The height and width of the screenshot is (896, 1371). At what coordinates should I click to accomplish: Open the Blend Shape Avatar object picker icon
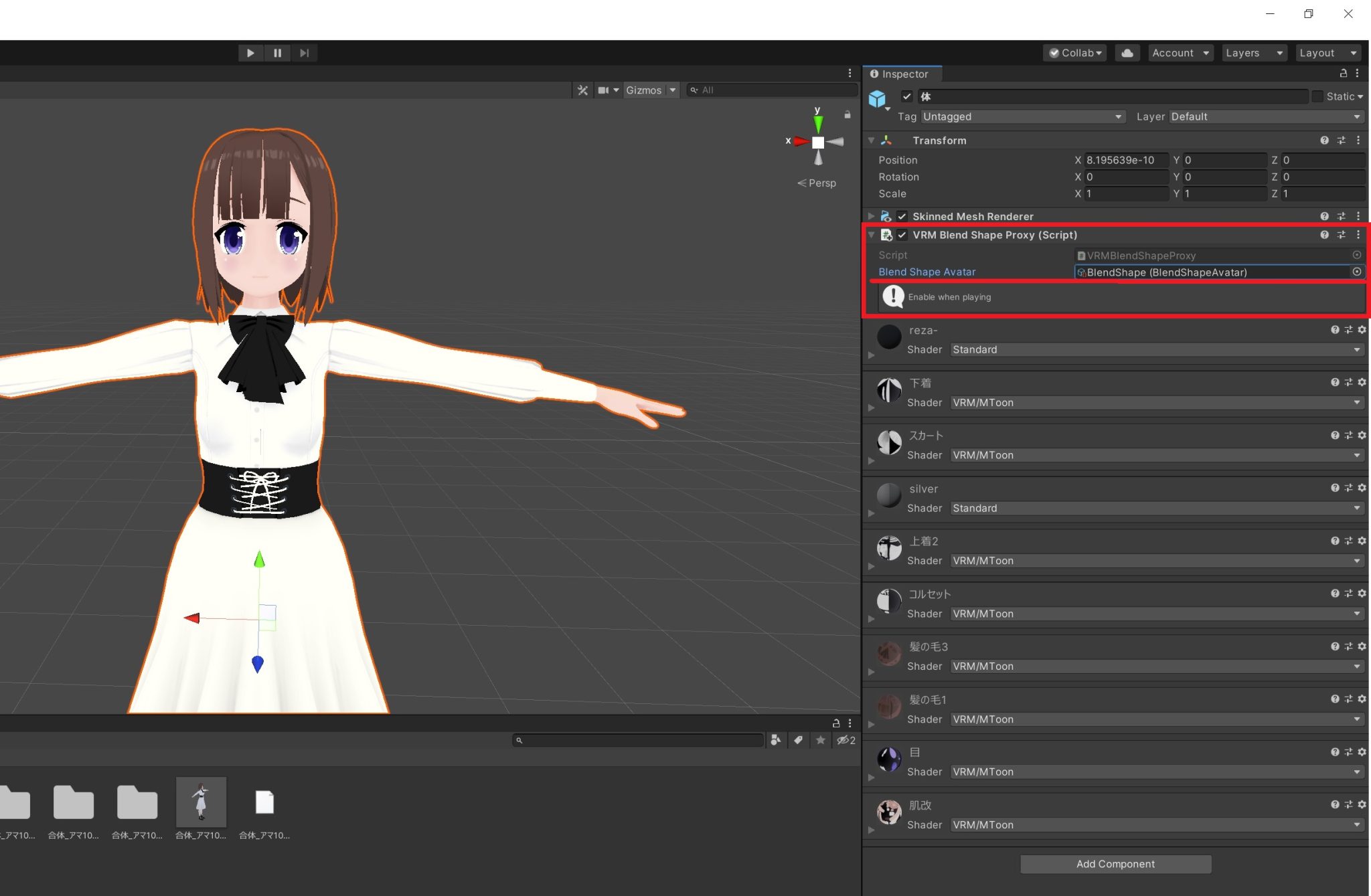(x=1357, y=272)
